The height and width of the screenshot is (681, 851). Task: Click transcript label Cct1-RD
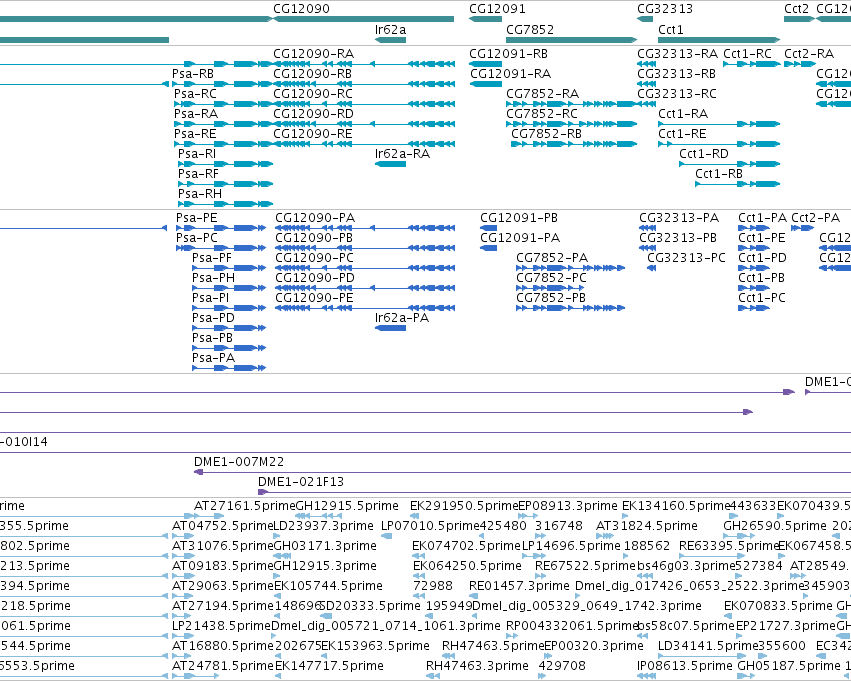tap(704, 154)
